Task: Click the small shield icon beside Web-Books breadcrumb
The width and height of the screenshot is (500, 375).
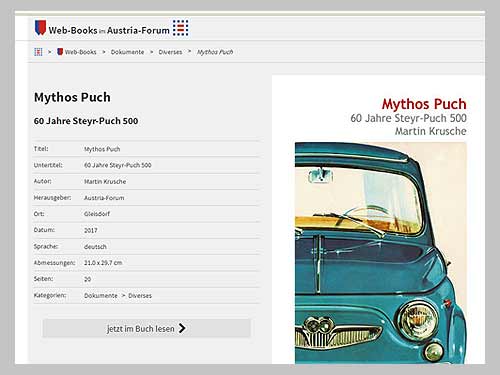Action: (x=60, y=52)
